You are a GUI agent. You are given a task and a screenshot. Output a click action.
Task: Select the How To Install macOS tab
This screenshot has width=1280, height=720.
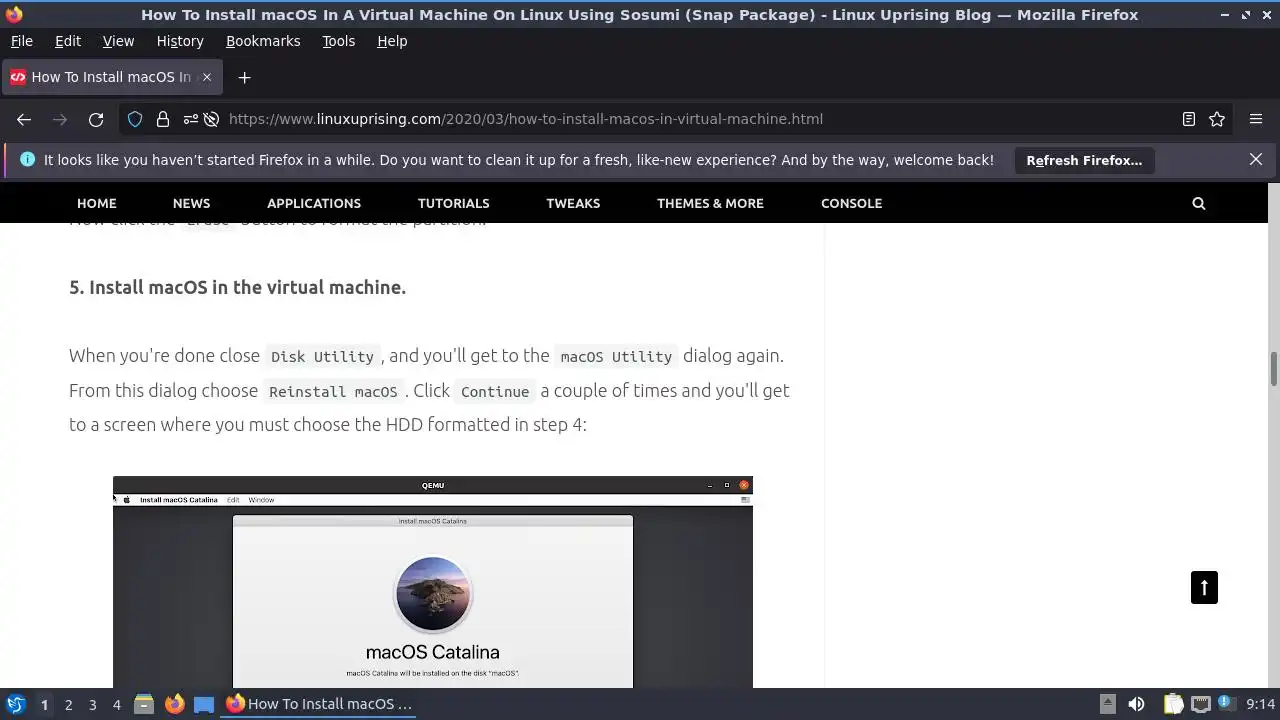(x=110, y=77)
